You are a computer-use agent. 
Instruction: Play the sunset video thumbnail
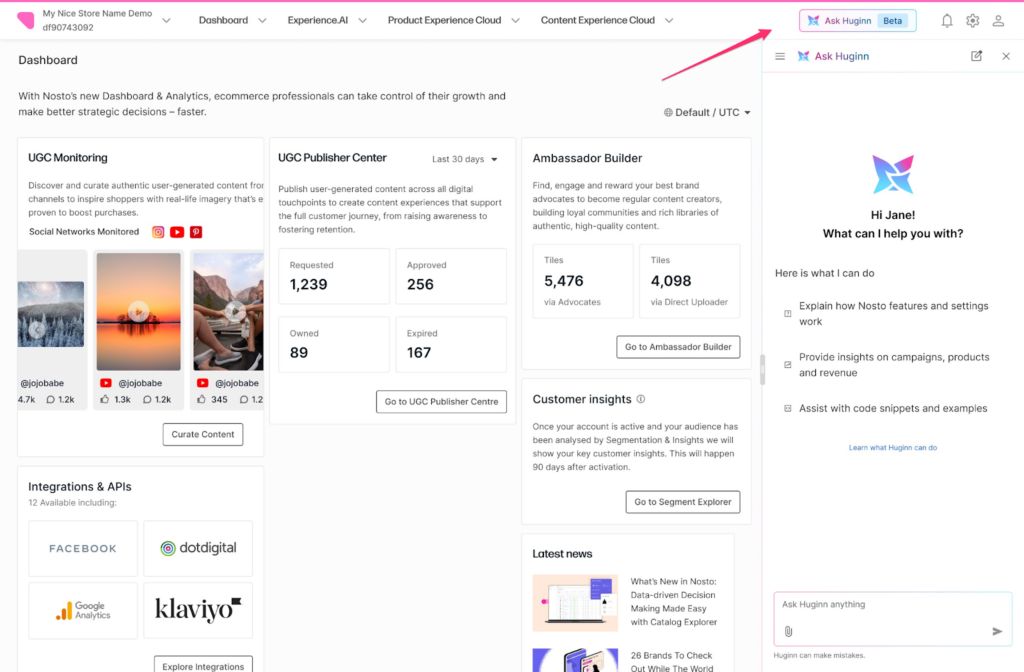tap(139, 312)
